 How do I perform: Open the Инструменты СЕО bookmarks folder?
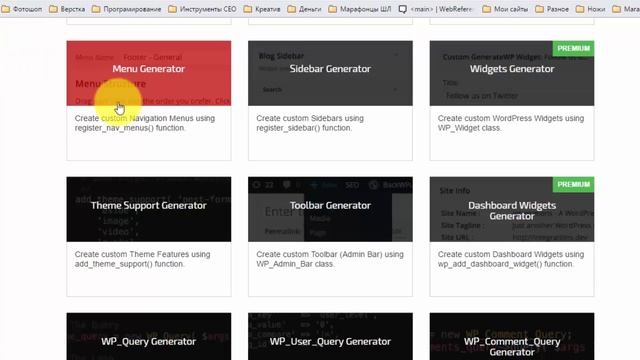[x=203, y=9]
